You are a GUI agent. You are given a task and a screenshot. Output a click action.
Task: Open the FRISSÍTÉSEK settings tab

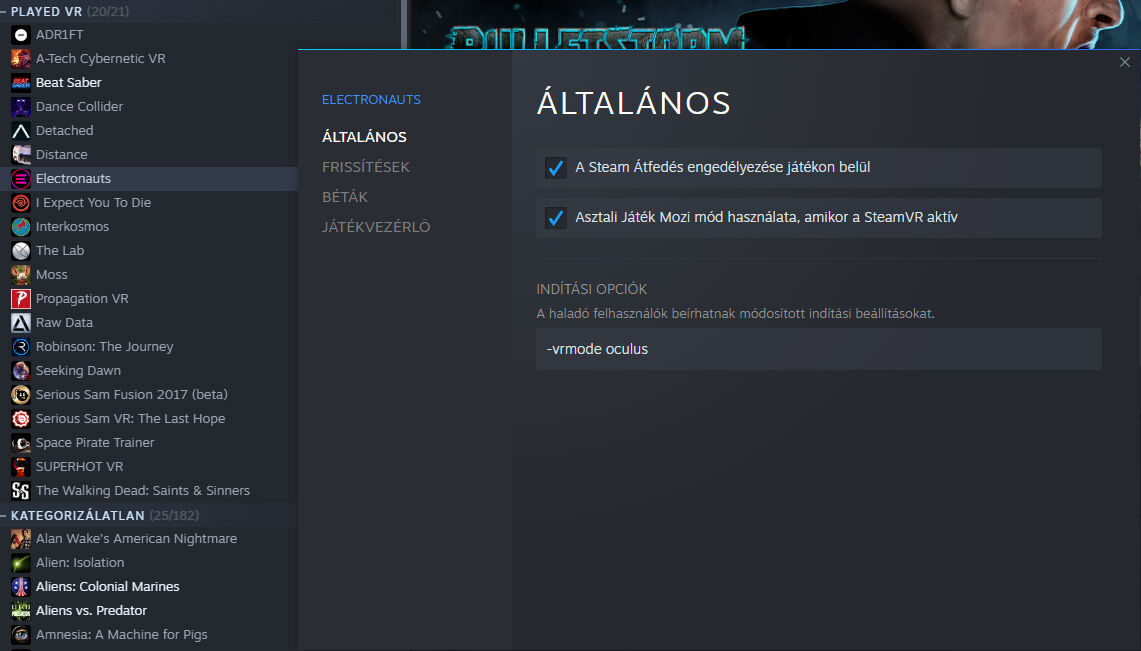click(x=366, y=167)
